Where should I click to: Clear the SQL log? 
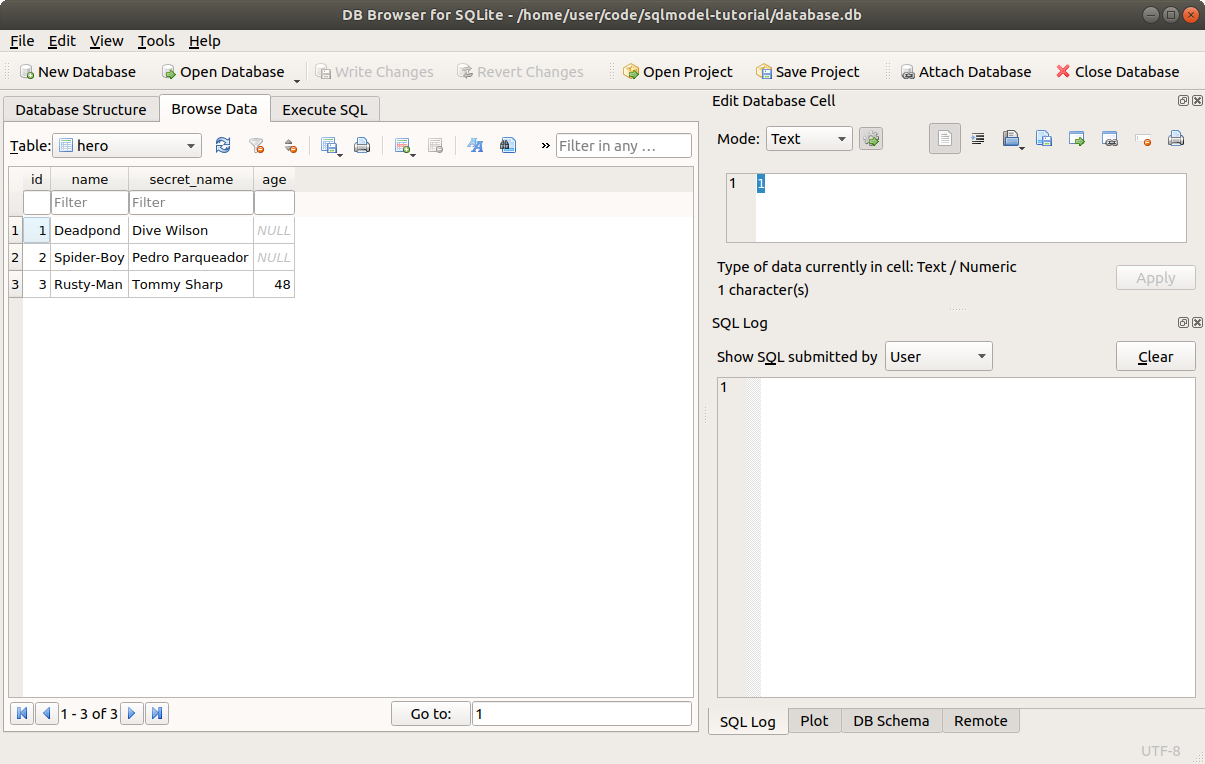pos(1155,355)
